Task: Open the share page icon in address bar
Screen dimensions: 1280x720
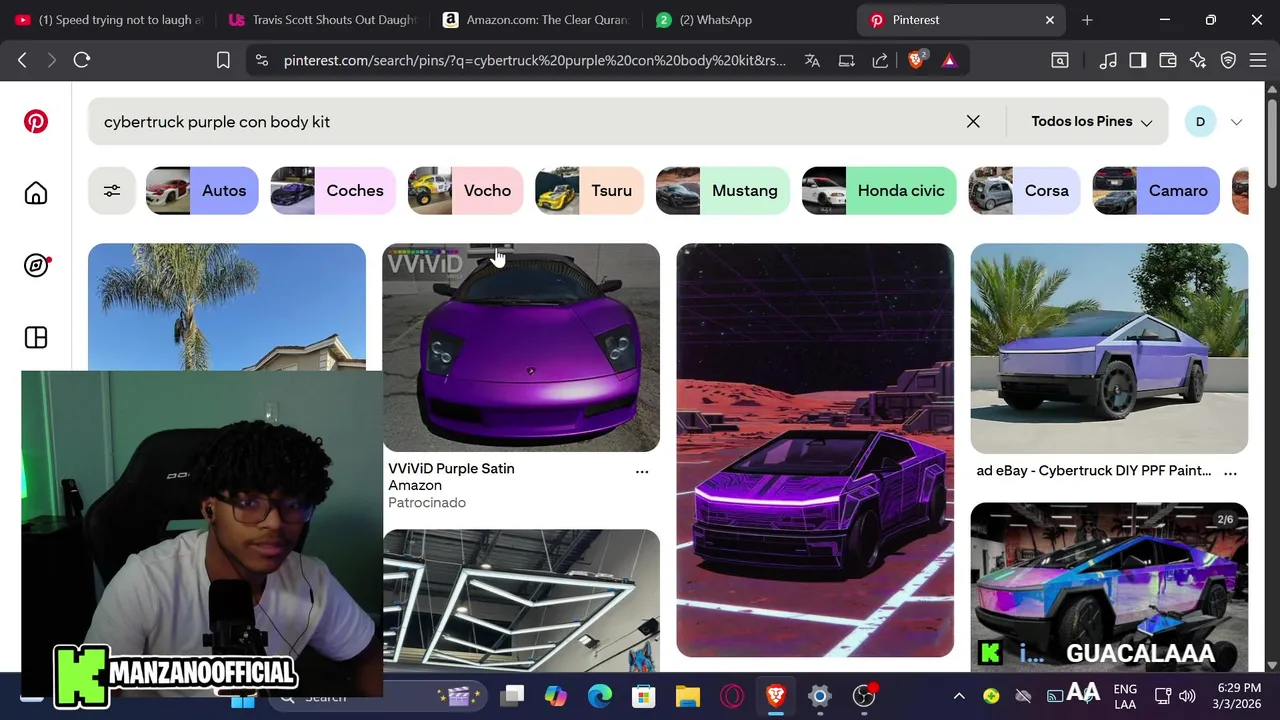Action: 880,61
